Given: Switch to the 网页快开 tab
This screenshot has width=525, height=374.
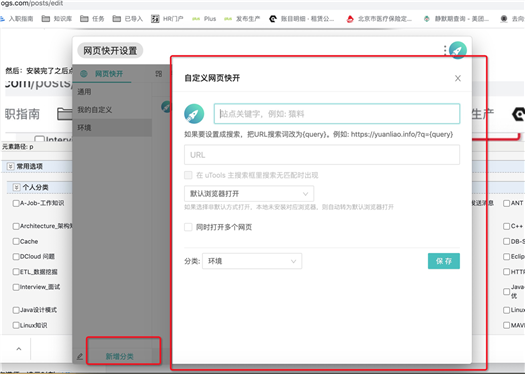Looking at the screenshot, I should [103, 74].
